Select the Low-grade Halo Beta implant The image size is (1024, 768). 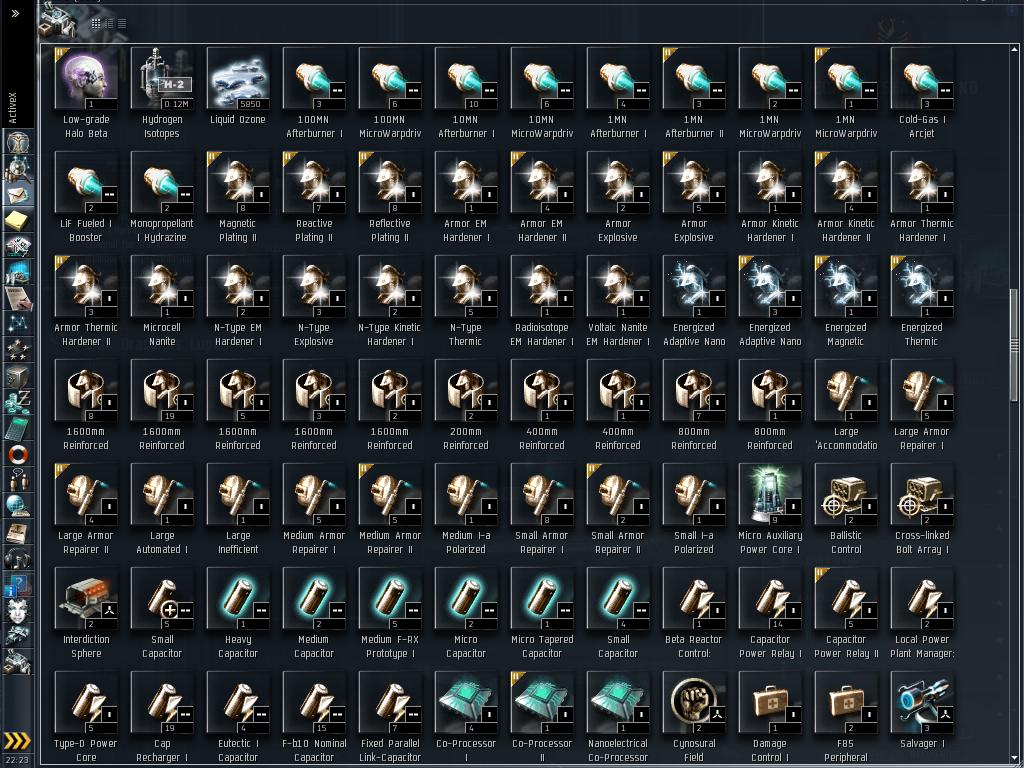point(86,93)
